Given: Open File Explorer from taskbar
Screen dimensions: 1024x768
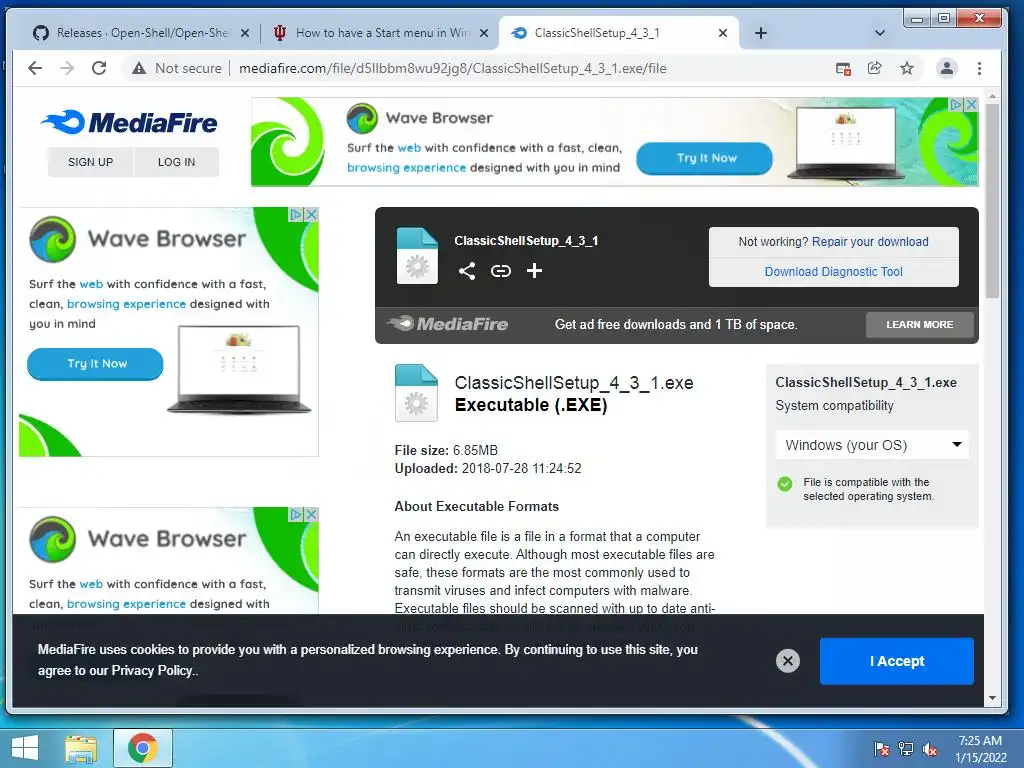Looking at the screenshot, I should pos(81,748).
